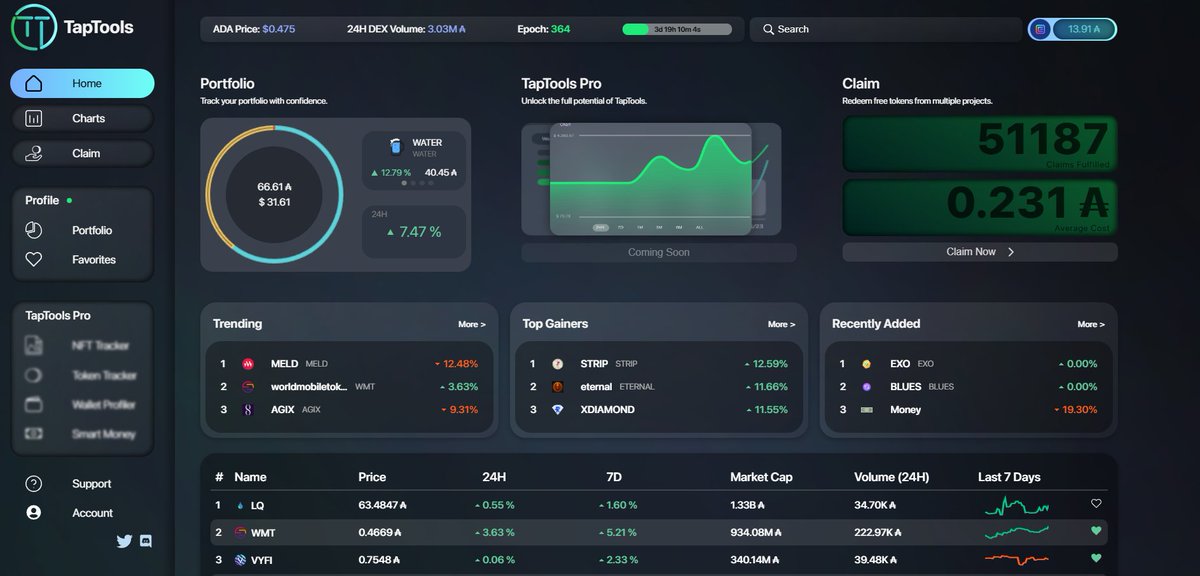
Task: Open the Home page from the sidebar
Action: [x=82, y=83]
